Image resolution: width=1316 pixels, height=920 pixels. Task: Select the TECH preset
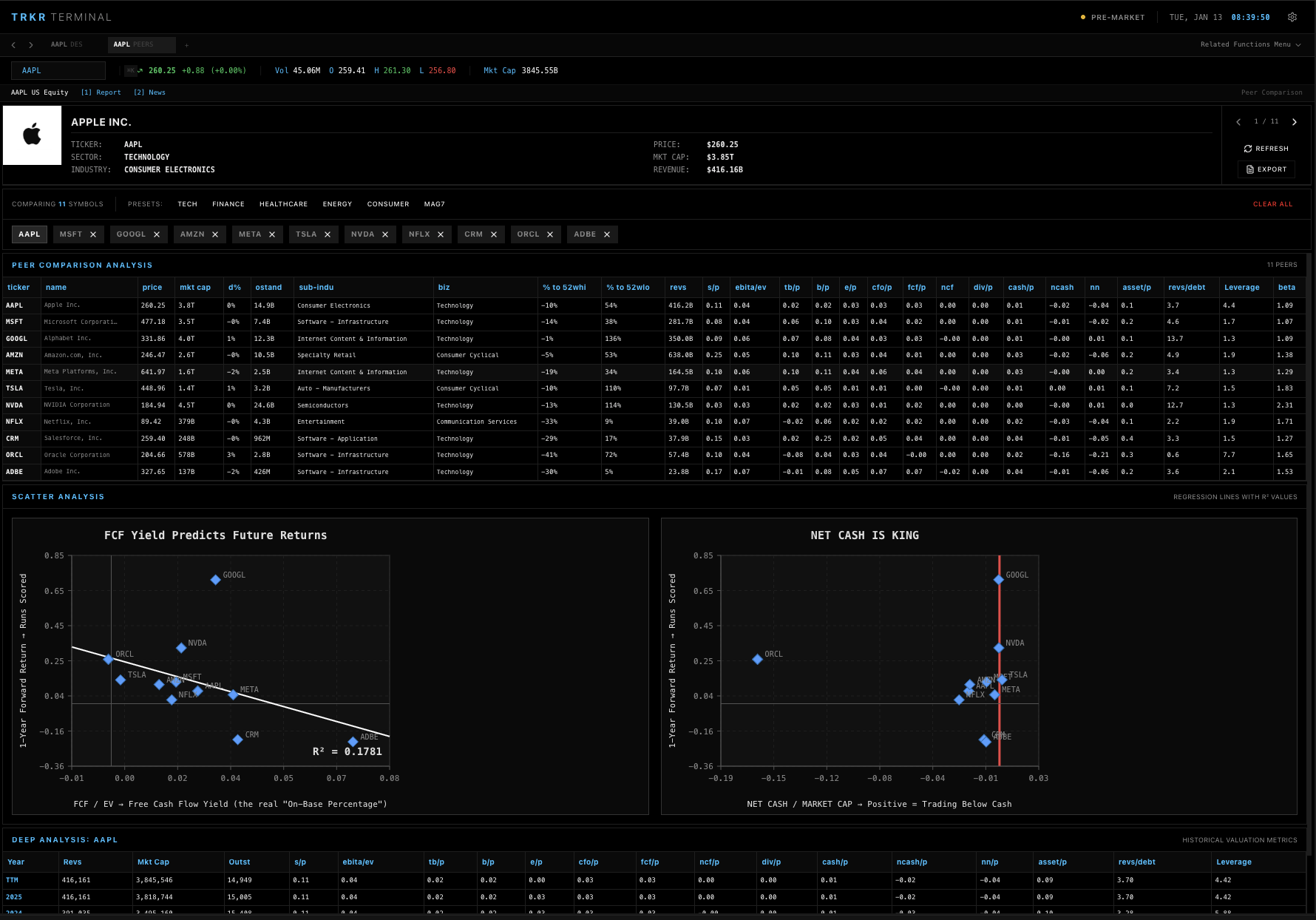click(187, 204)
